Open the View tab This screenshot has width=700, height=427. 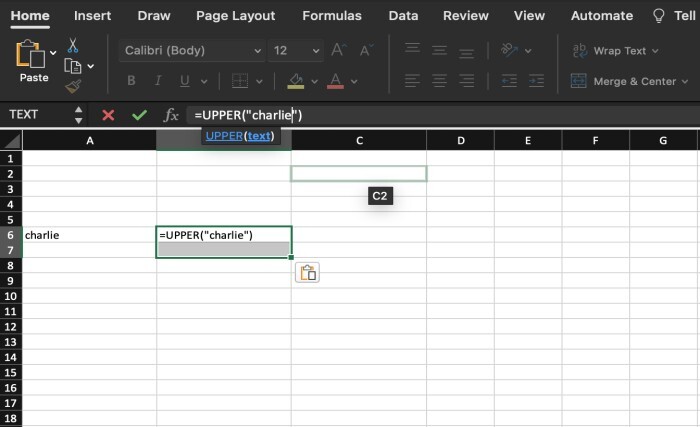click(529, 16)
